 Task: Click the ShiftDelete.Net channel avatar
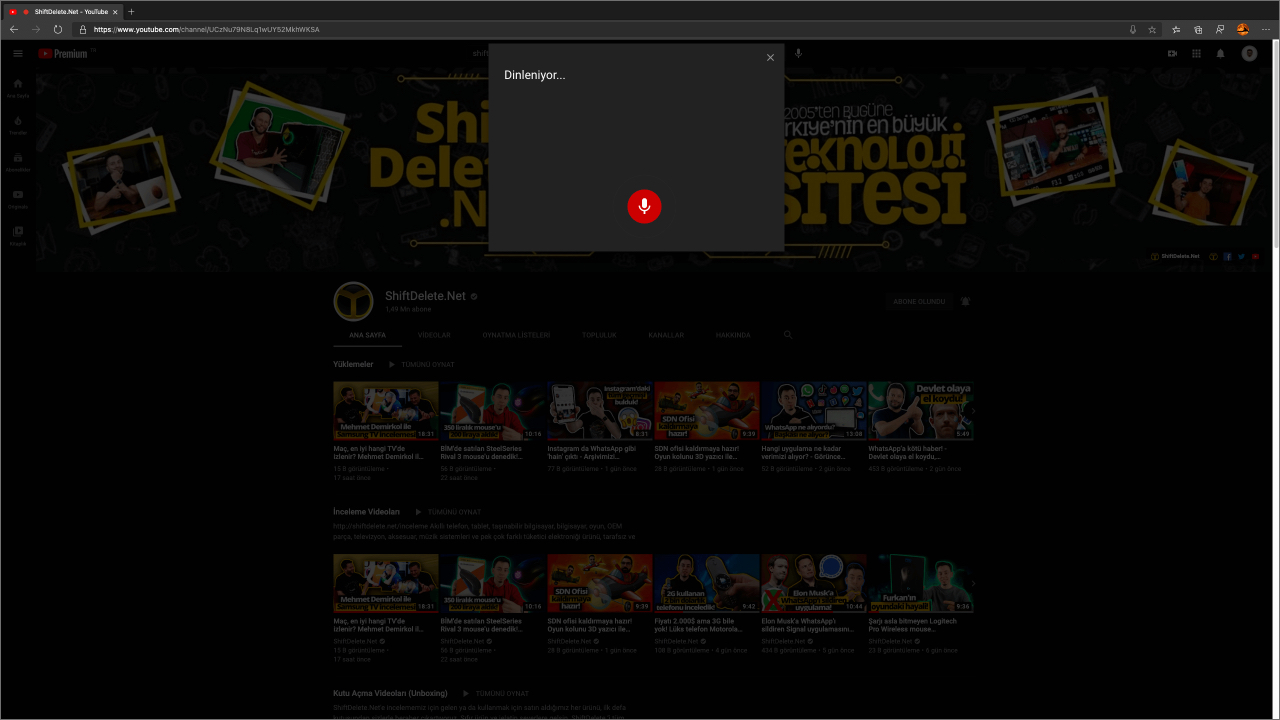[x=353, y=301]
